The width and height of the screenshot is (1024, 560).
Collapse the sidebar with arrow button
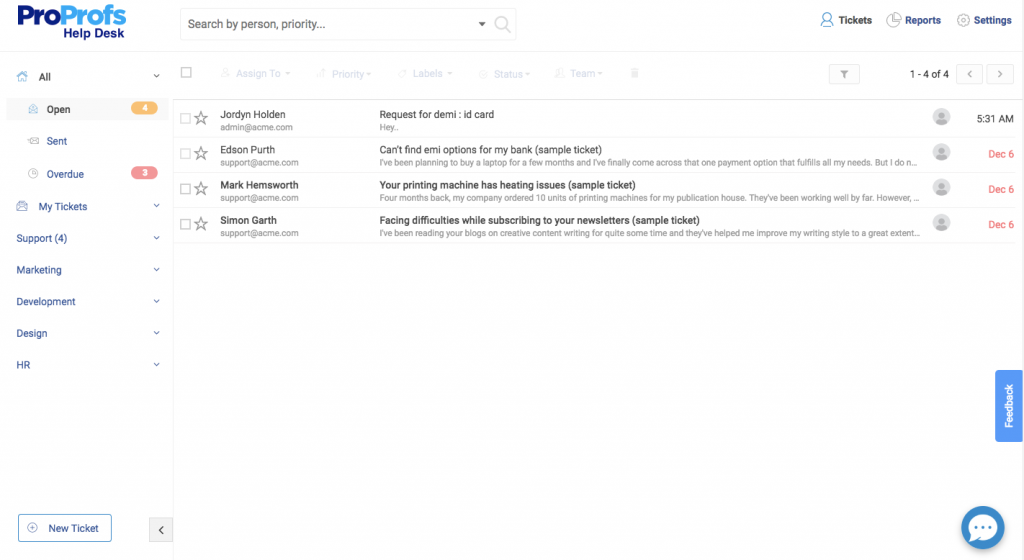161,529
